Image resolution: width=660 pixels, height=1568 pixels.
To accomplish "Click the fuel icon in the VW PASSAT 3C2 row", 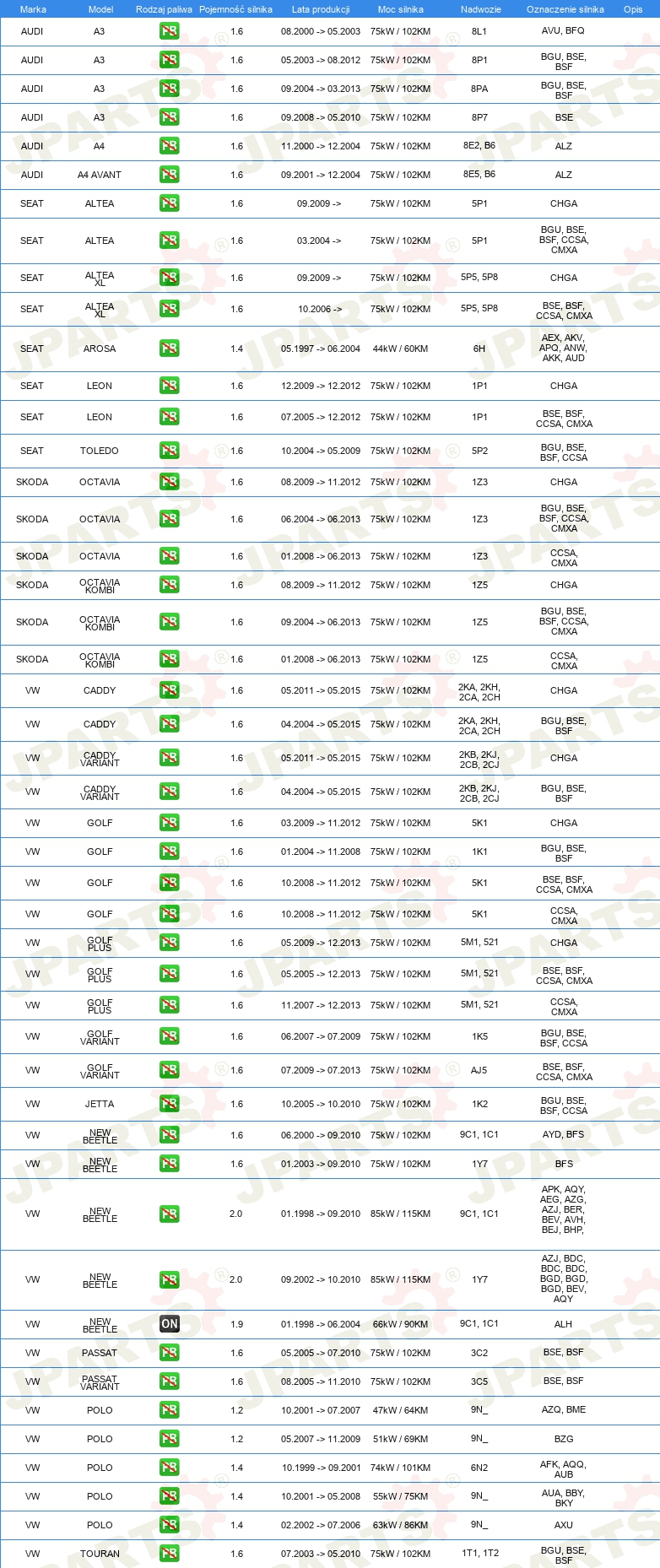I will pos(169,1353).
